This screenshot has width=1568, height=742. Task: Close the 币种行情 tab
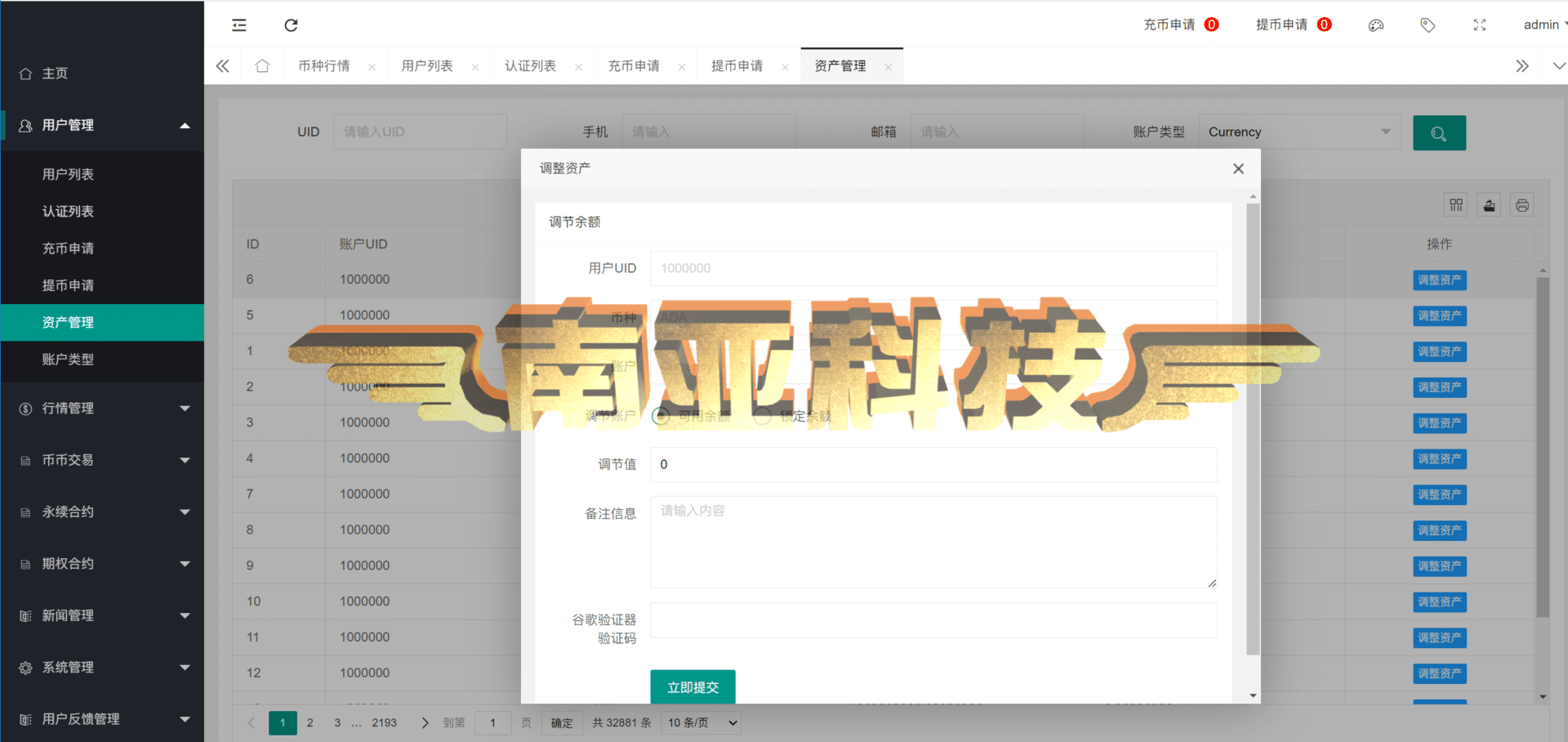pyautogui.click(x=372, y=67)
